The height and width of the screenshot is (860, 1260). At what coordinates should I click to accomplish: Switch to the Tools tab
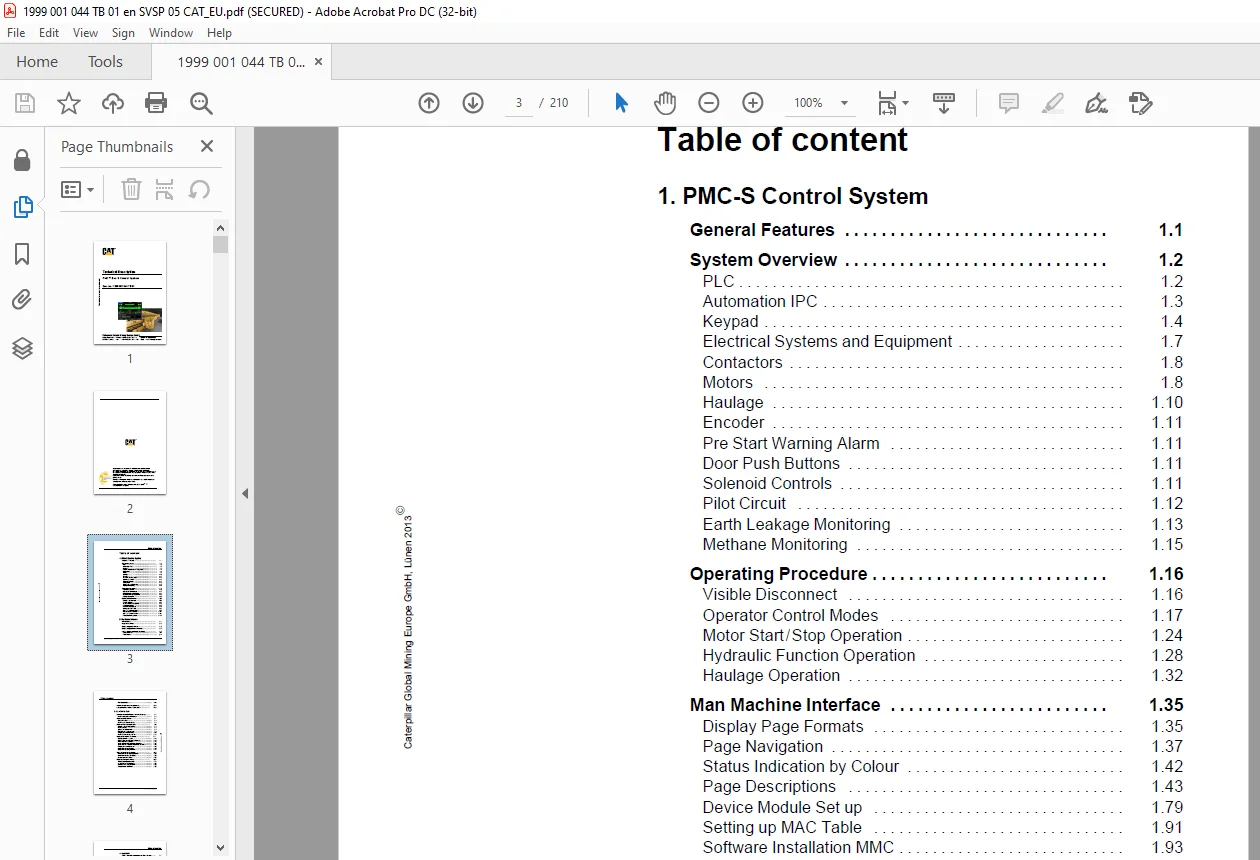pos(105,62)
